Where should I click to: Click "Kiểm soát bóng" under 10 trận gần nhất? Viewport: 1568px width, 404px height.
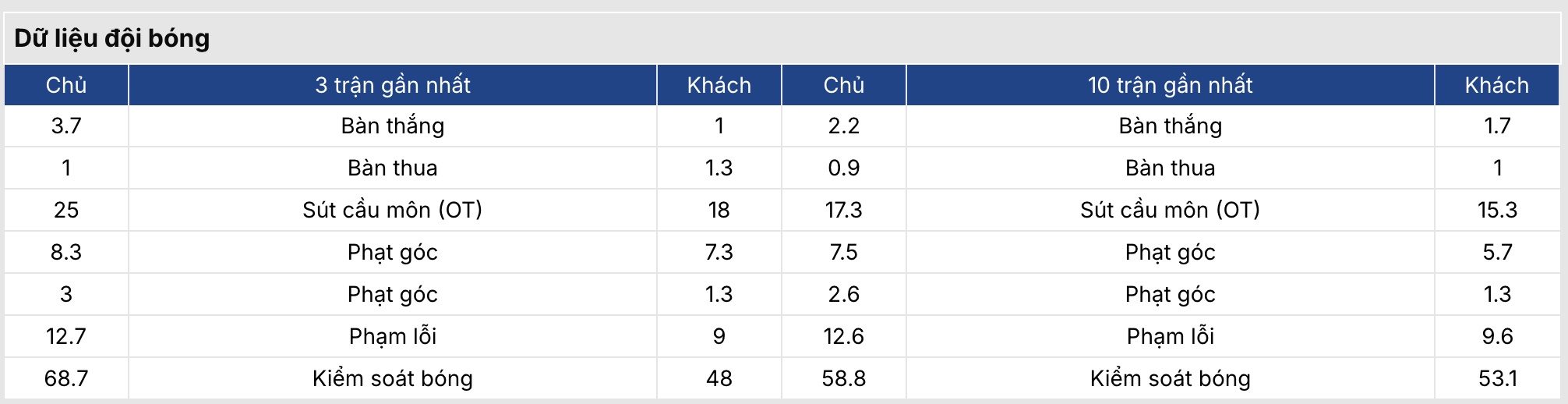click(1170, 378)
